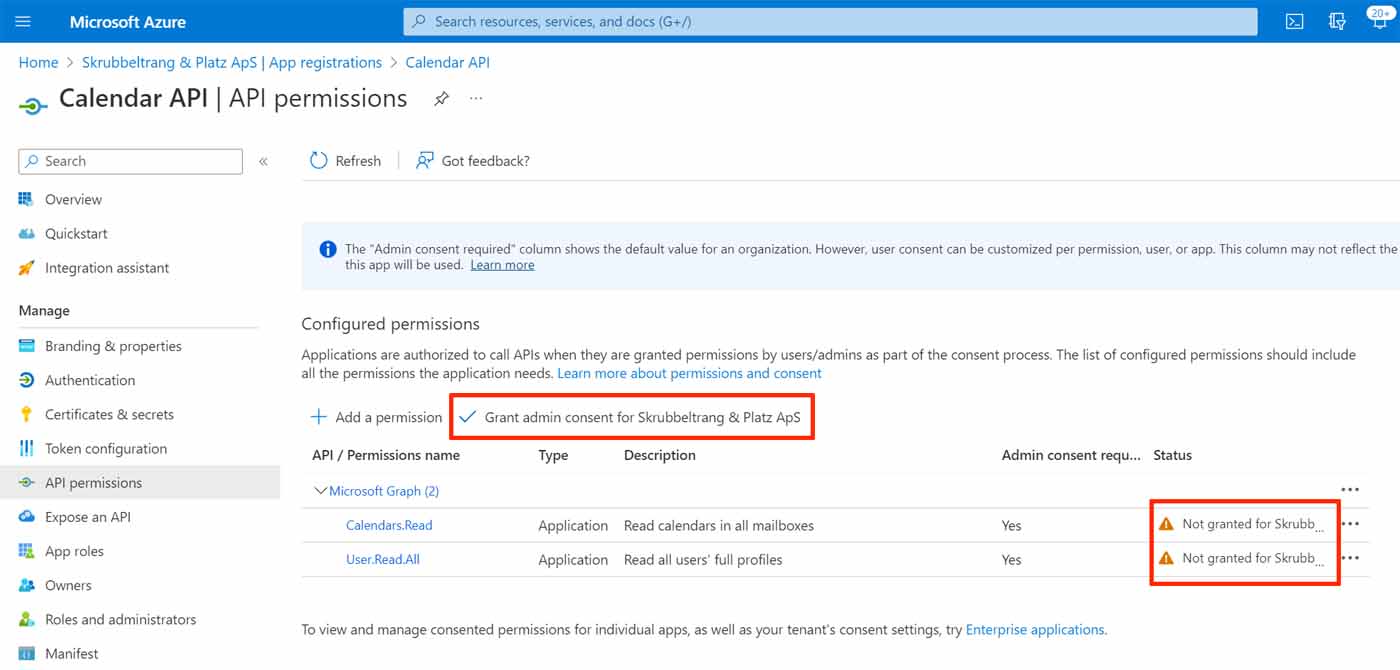Focus the global search resources box
This screenshot has width=1400, height=670.
pos(830,21)
